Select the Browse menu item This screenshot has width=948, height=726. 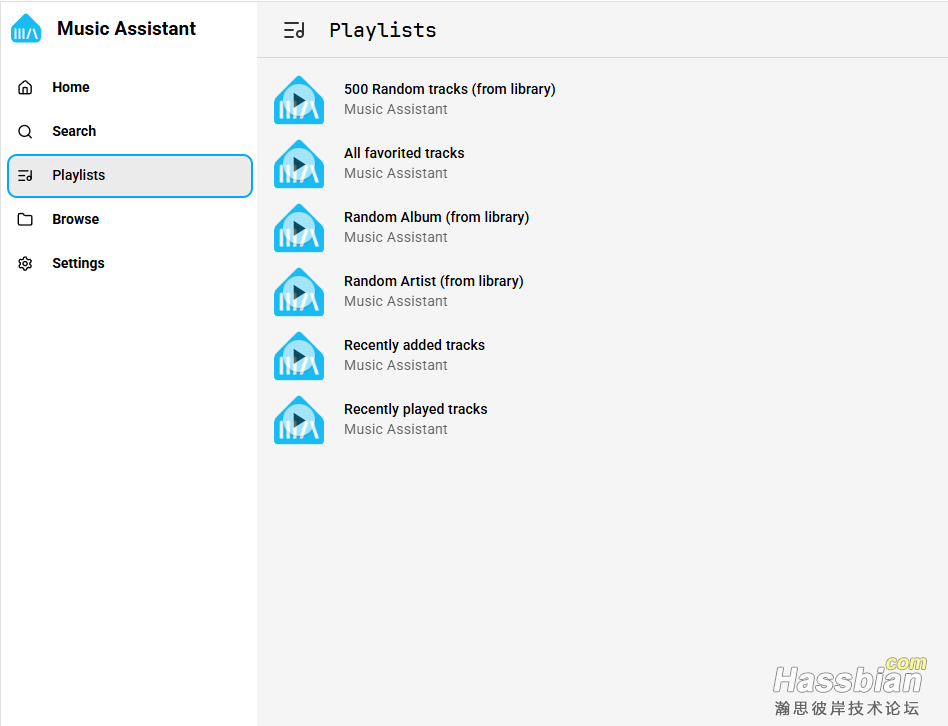coord(76,219)
